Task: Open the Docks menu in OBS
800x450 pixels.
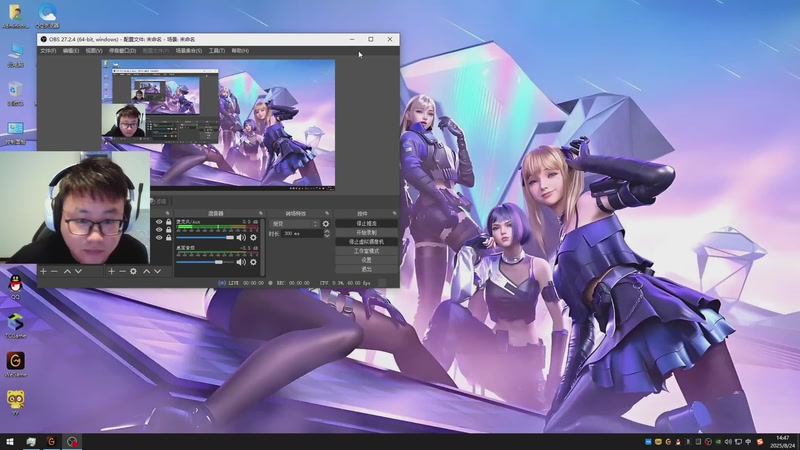Action: 122,51
